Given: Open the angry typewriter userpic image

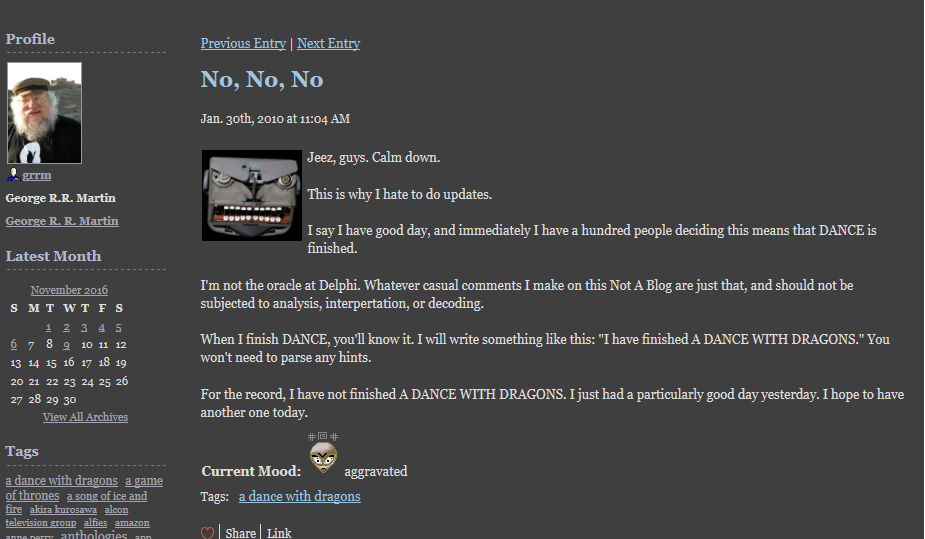Looking at the screenshot, I should pos(252,195).
